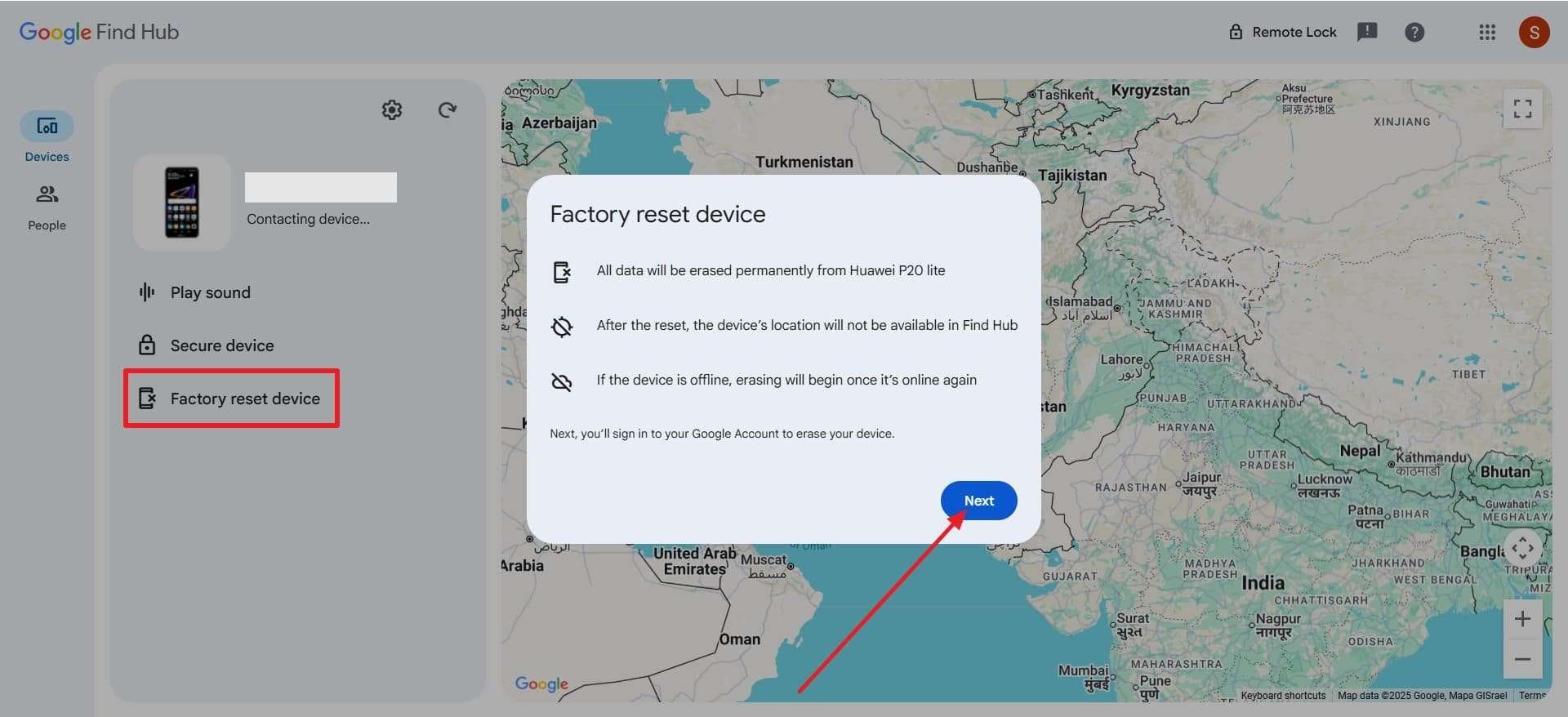
Task: Click the sign in to Google Account note
Action: tap(722, 434)
